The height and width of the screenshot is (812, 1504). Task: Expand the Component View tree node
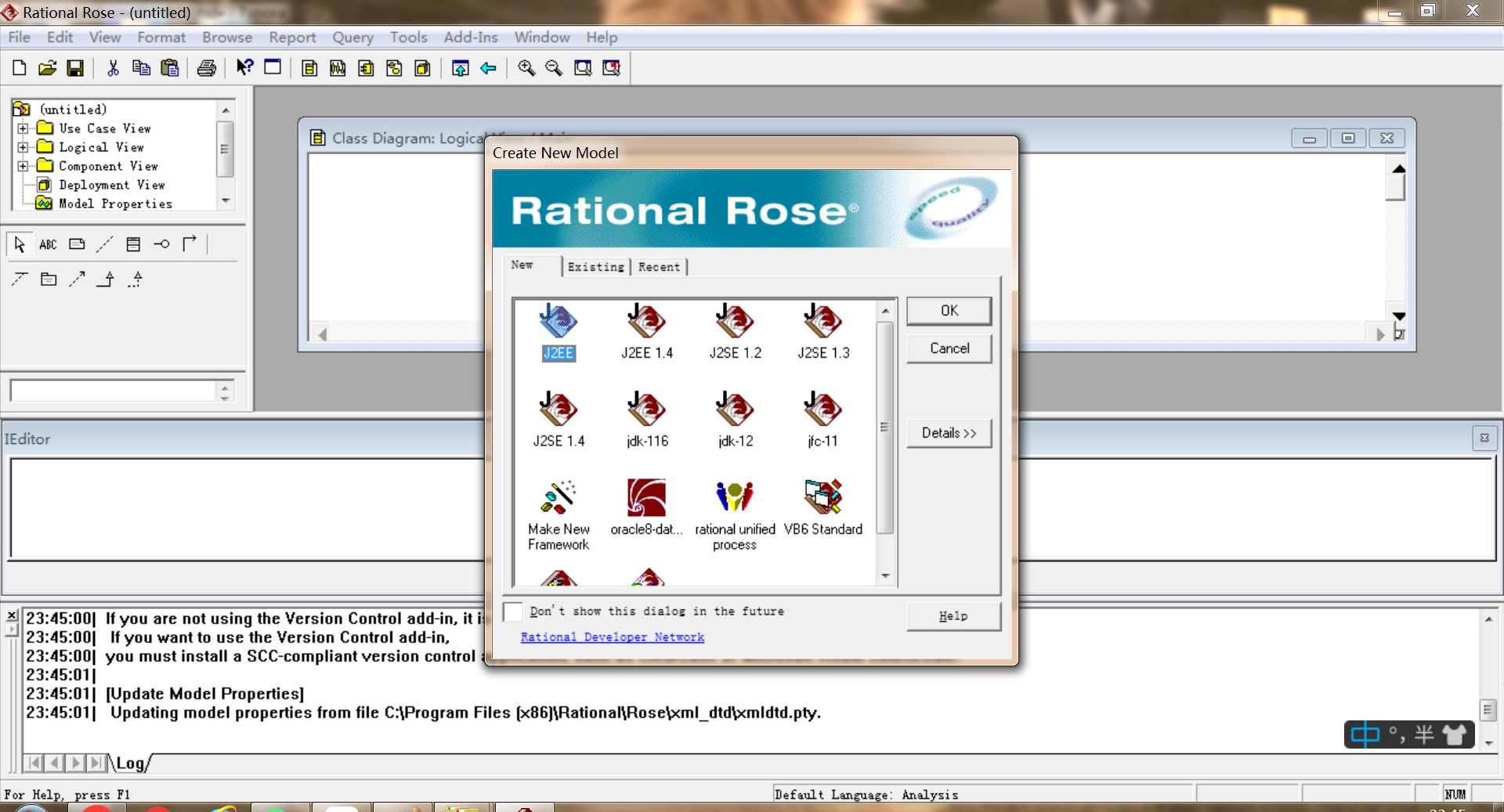(x=23, y=166)
